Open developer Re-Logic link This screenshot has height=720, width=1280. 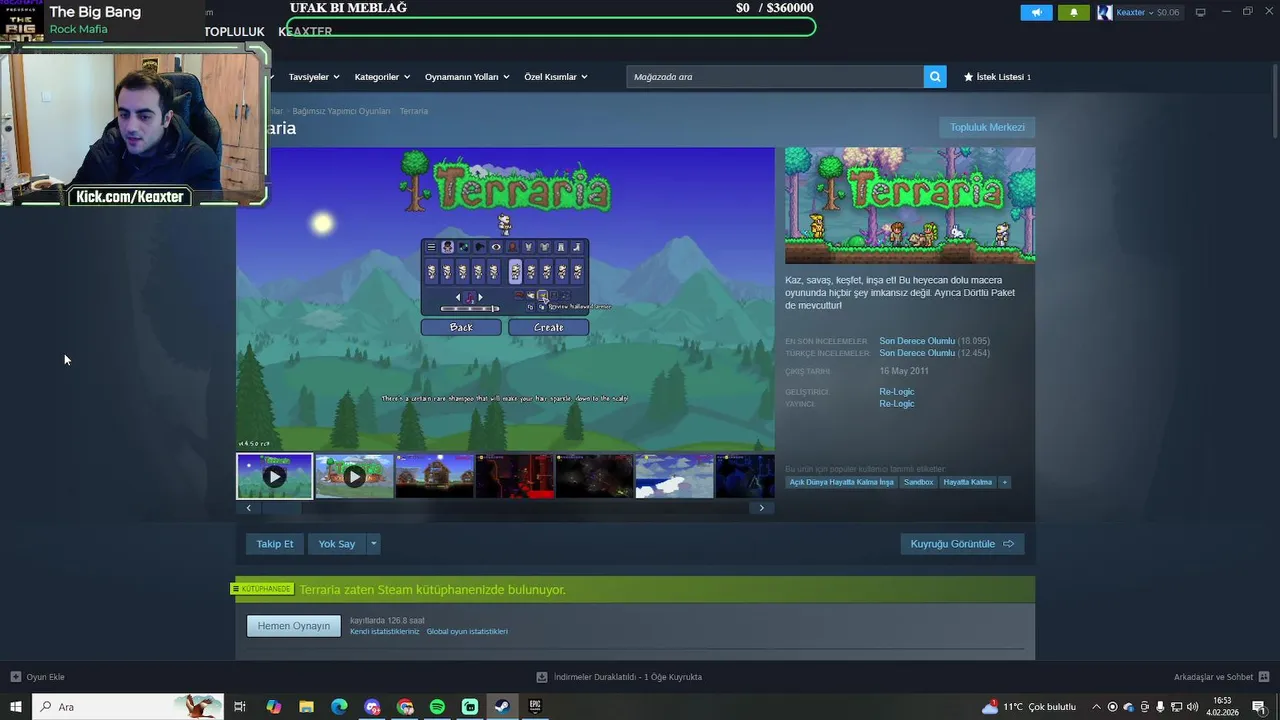tap(897, 392)
